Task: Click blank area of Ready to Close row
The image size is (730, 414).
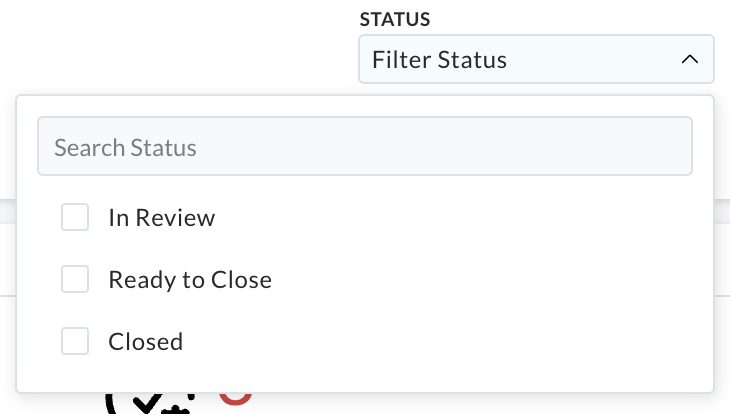Action: (x=466, y=279)
